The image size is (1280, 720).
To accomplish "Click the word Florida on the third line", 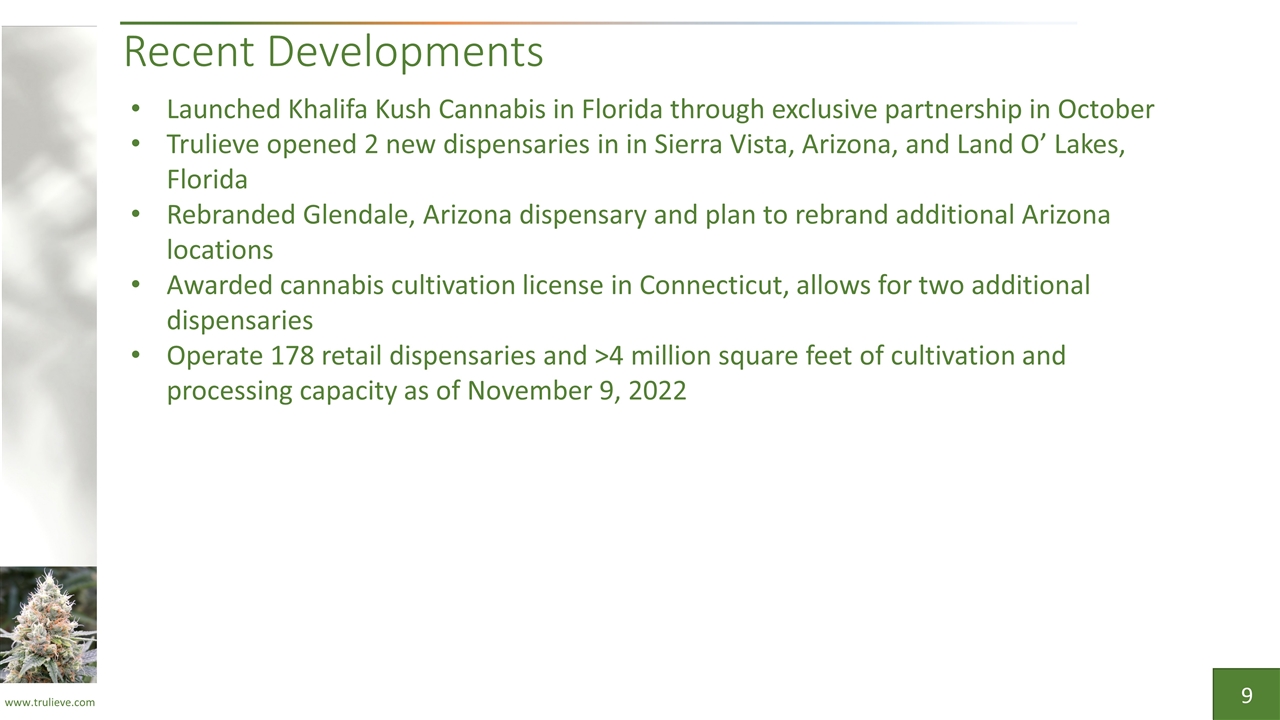I will click(x=207, y=180).
